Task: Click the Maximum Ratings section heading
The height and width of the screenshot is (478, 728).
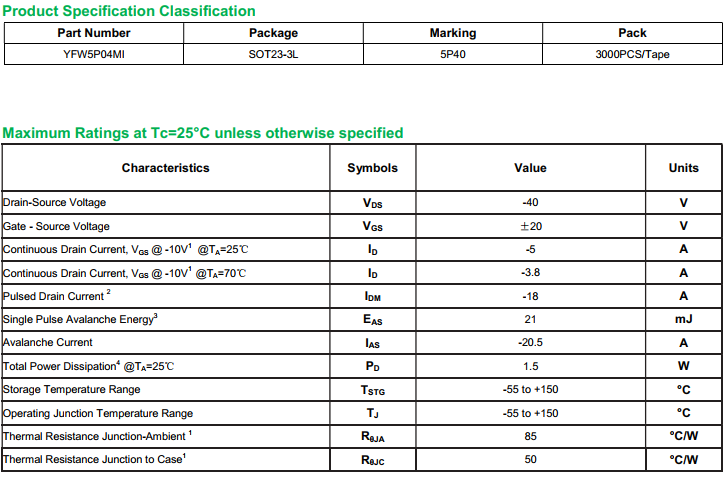Action: pyautogui.click(x=203, y=133)
